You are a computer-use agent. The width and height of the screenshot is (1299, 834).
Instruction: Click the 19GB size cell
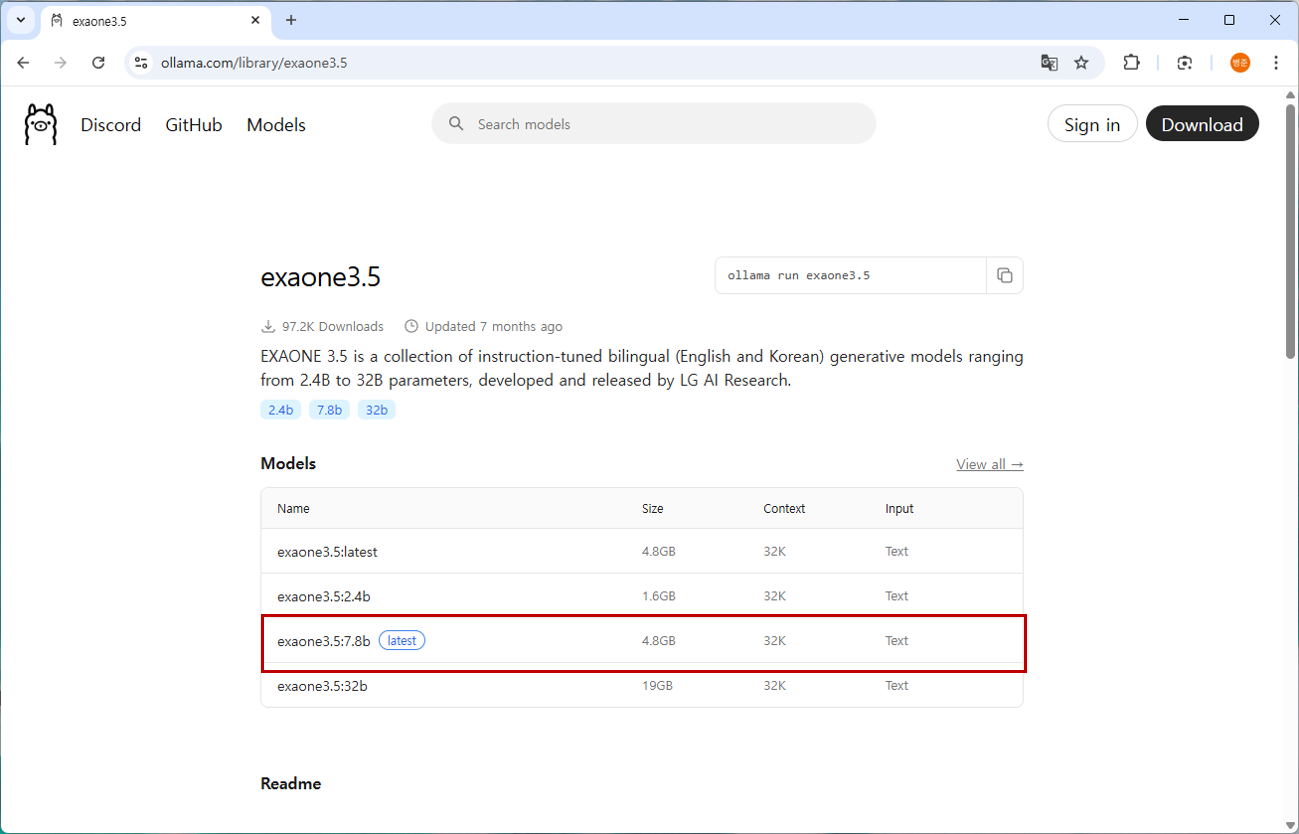point(657,686)
